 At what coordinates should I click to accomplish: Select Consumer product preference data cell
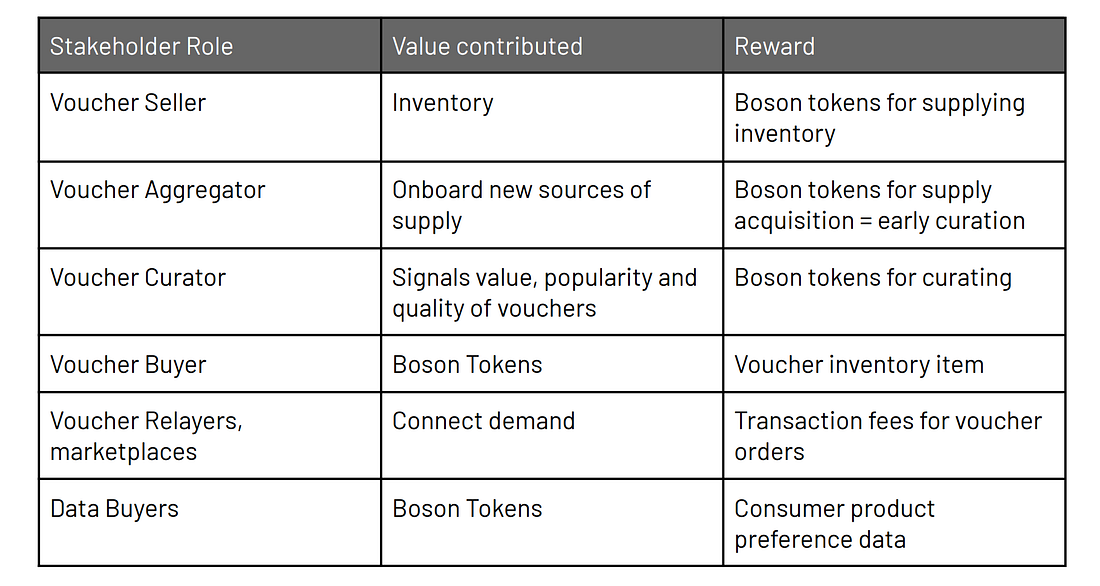coord(894,523)
